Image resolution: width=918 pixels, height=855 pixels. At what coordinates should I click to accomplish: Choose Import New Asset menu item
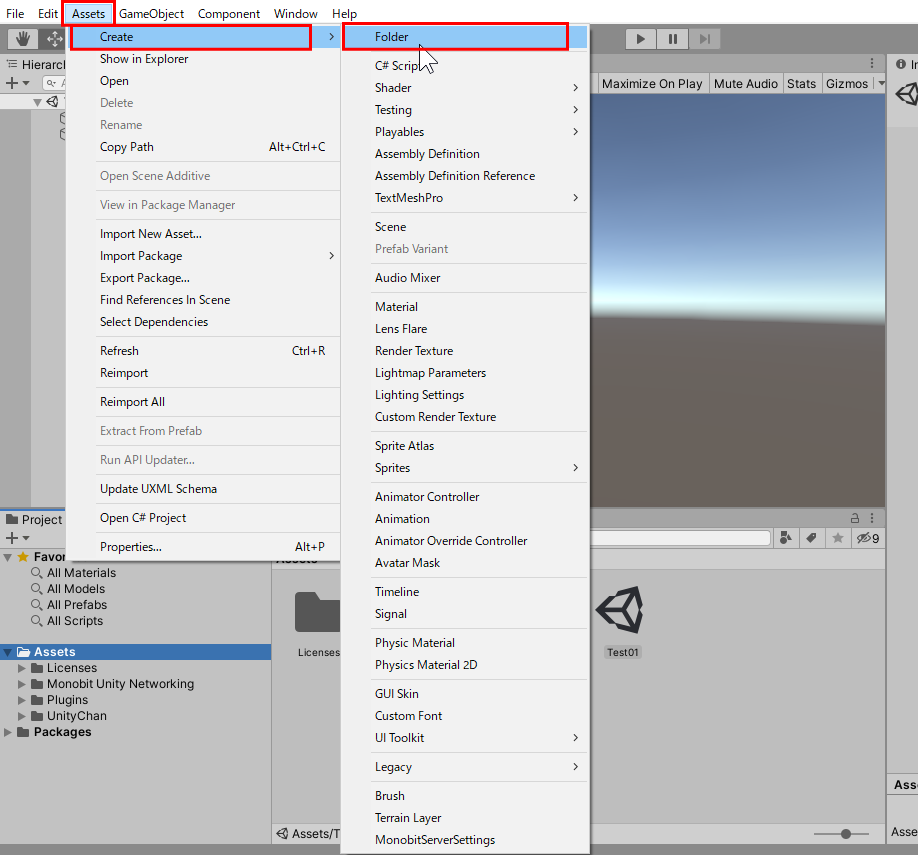click(204, 234)
